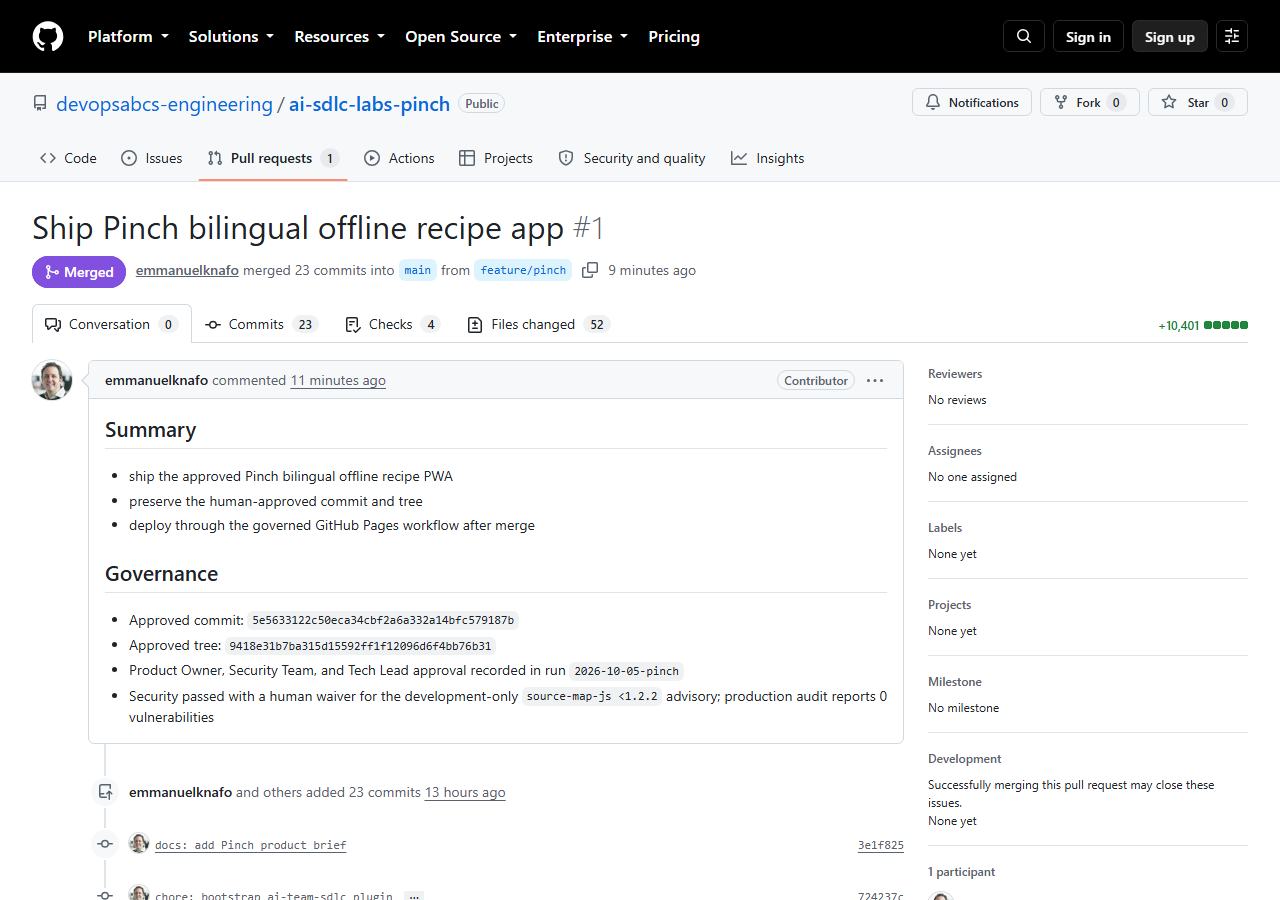This screenshot has height=900, width=1280.
Task: Expand the Open Source dropdown menu
Action: (x=461, y=36)
